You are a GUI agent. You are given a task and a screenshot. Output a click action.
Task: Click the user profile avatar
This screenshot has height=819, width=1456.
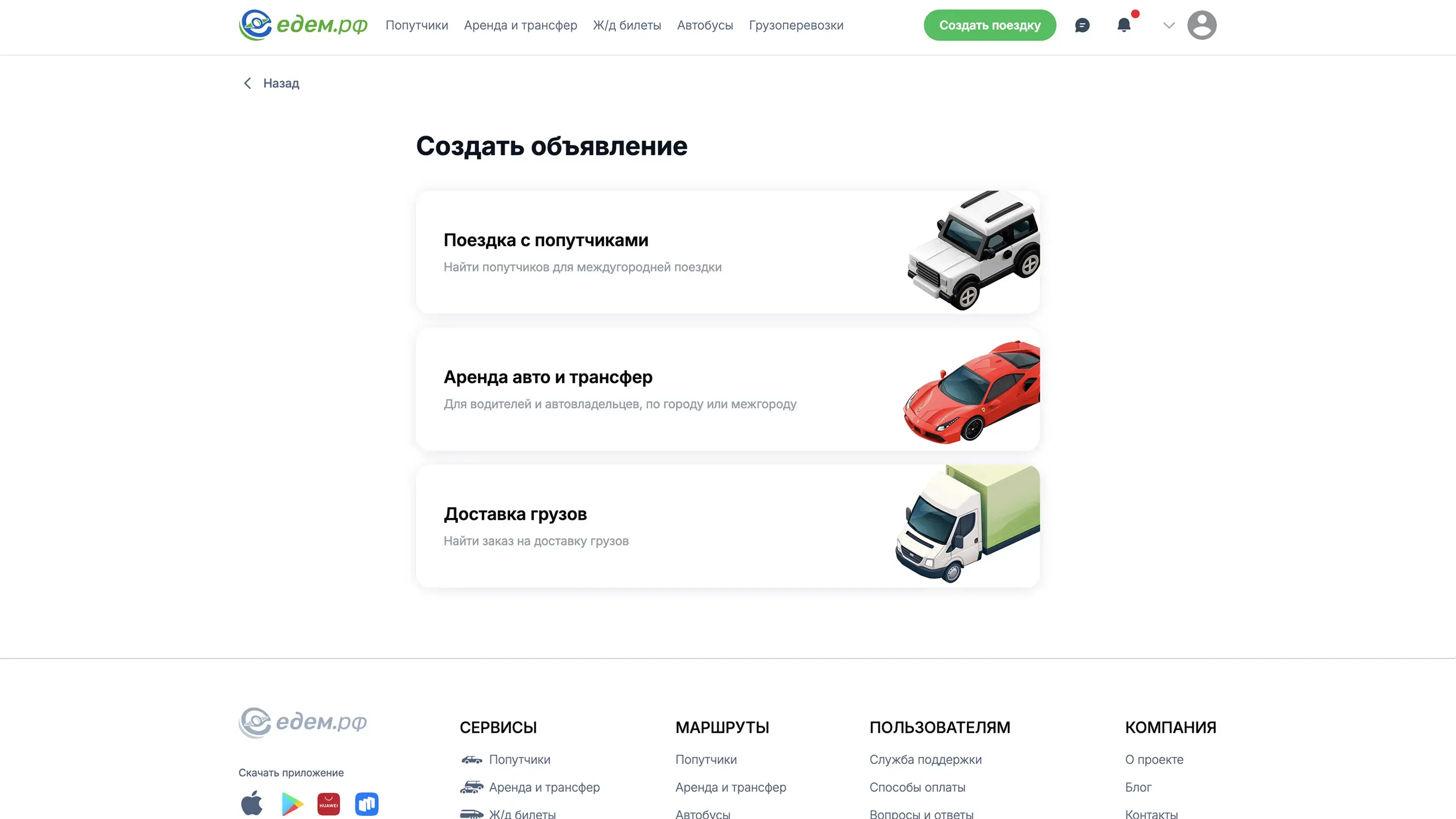coord(1201,25)
